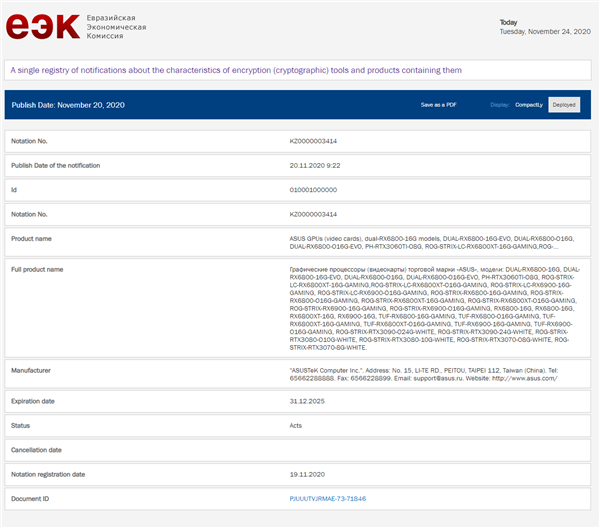
Task: Click the 'Status' label
Action: tap(20, 425)
